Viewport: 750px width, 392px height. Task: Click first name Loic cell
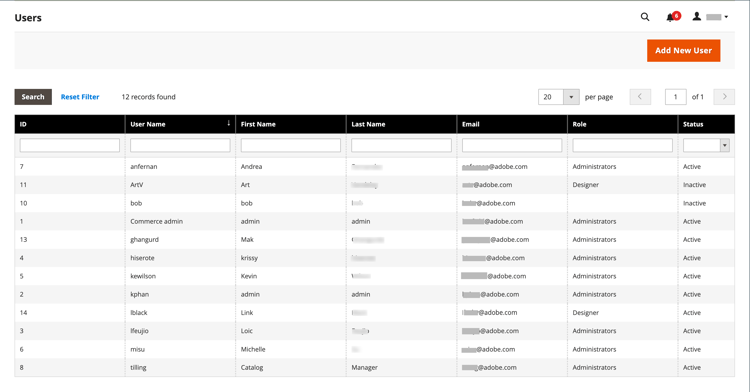pyautogui.click(x=291, y=331)
